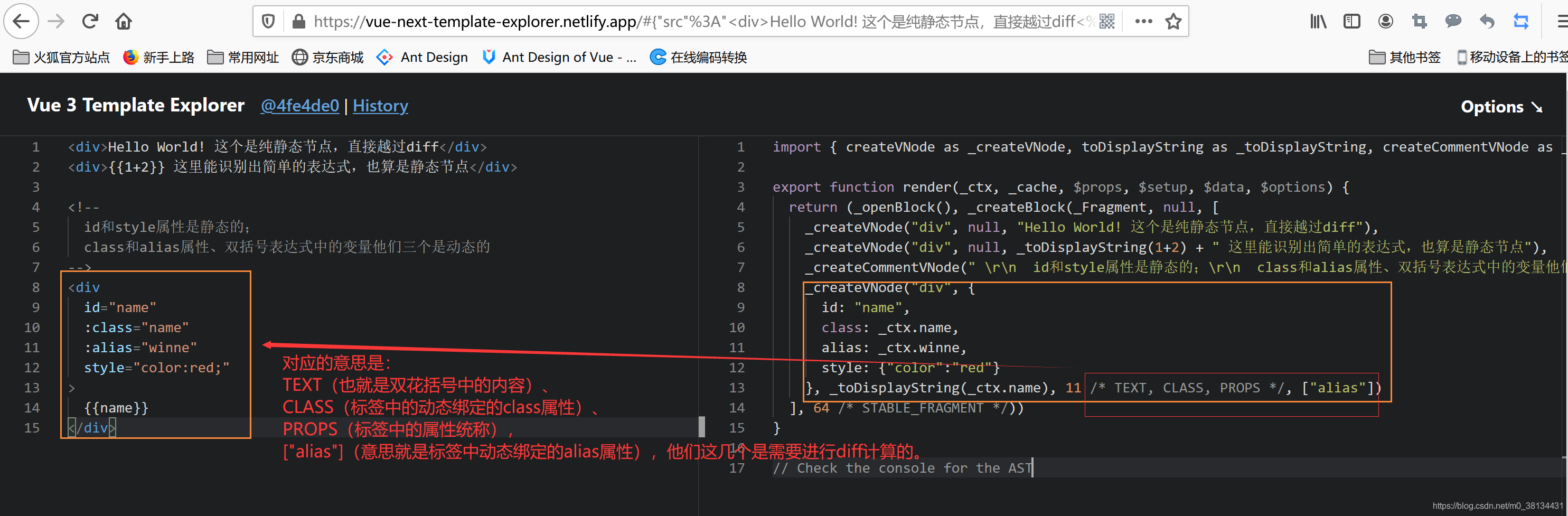Open the 在线编码转换 bookmark

pyautogui.click(x=698, y=57)
